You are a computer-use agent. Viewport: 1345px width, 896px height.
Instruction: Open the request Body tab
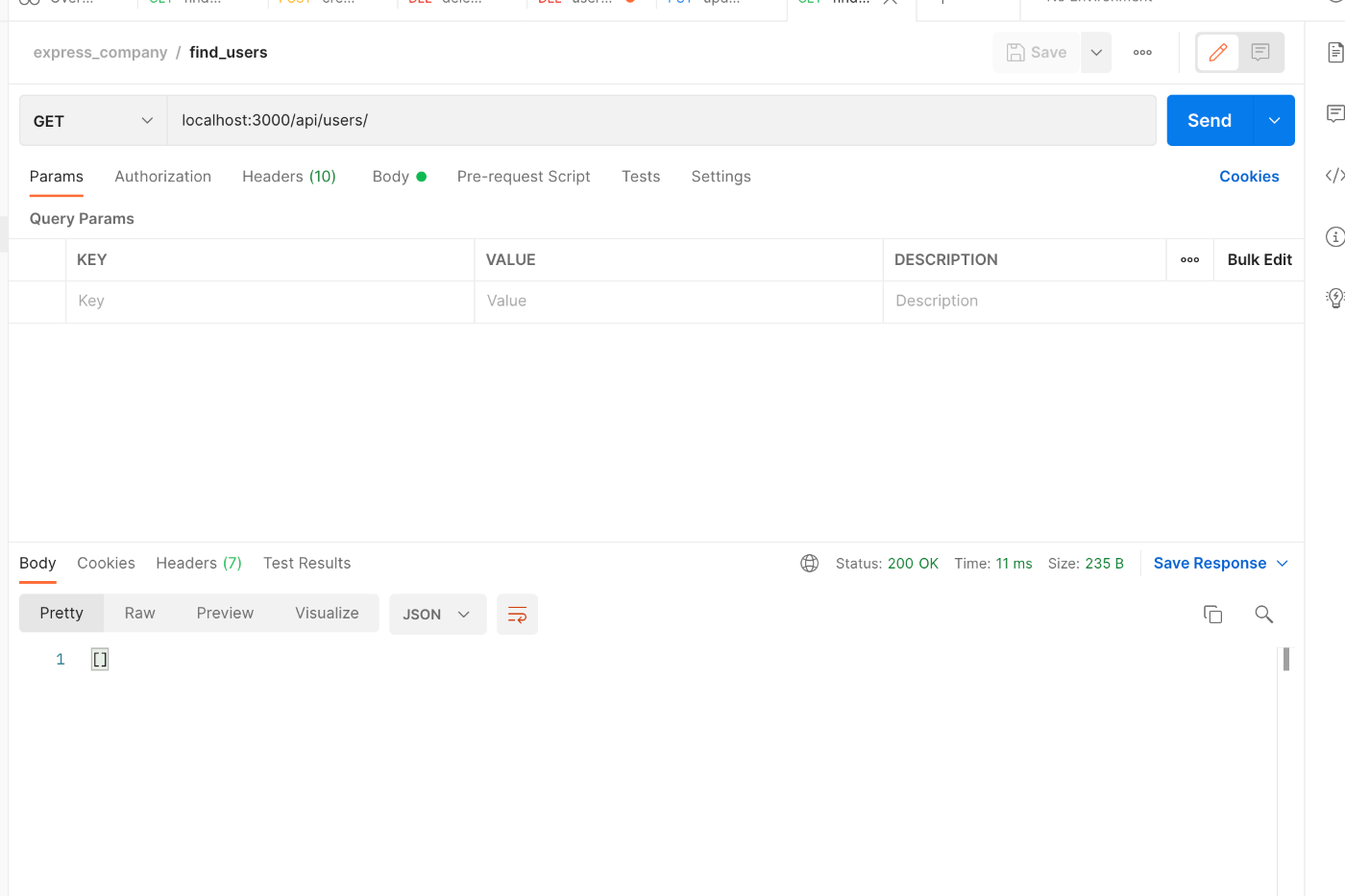click(399, 177)
